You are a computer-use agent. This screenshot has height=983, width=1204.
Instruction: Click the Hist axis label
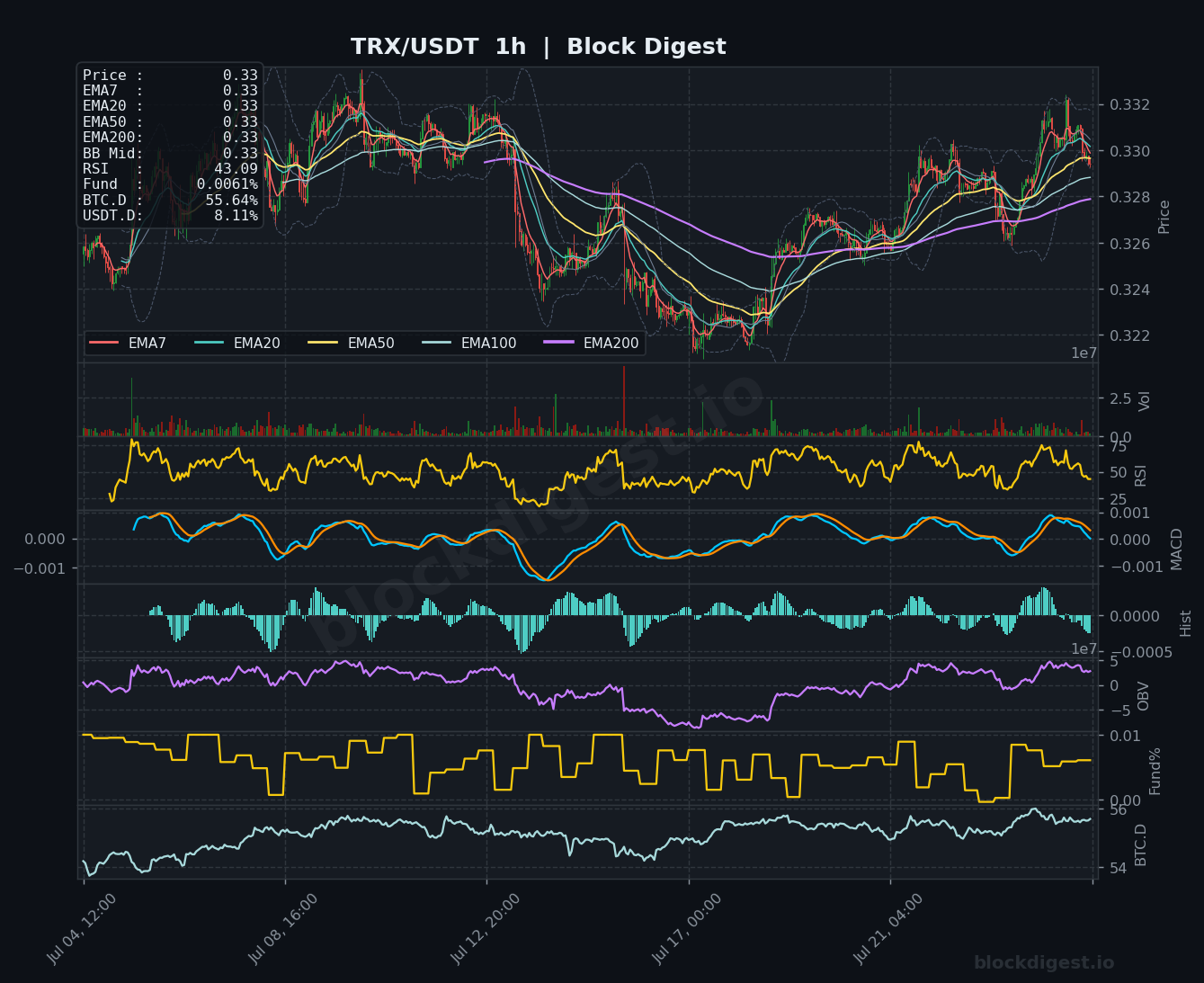1186,622
